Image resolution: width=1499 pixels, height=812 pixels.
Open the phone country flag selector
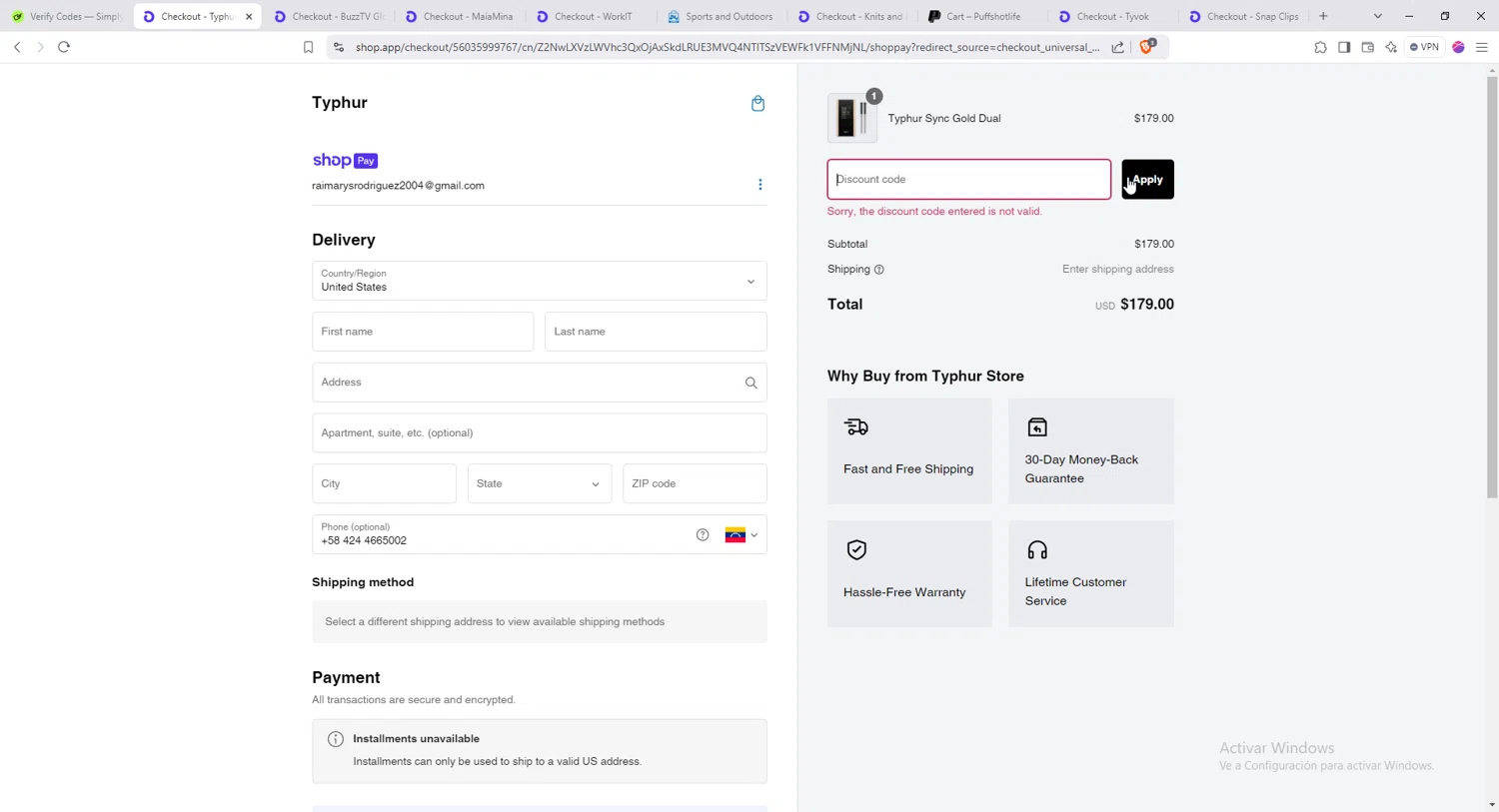(x=742, y=535)
